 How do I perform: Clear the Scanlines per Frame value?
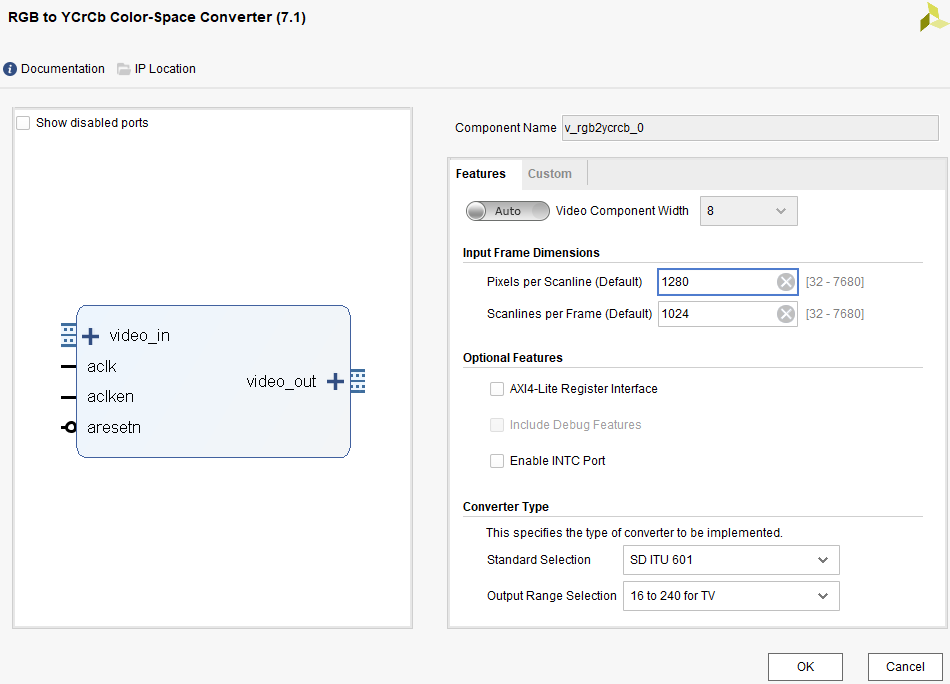point(786,314)
